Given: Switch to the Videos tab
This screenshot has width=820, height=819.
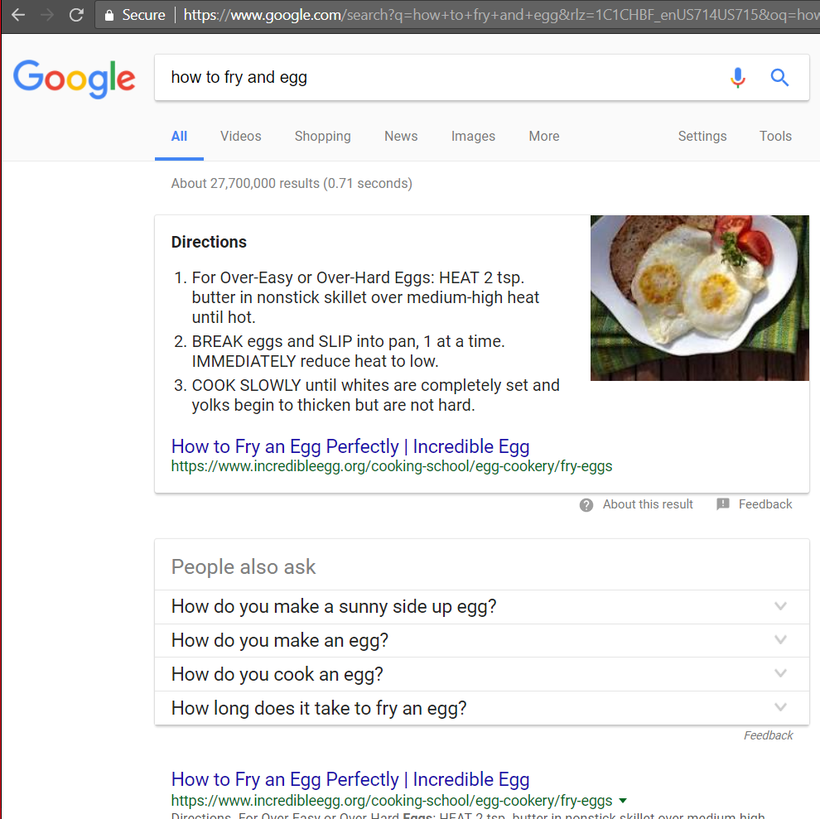Looking at the screenshot, I should point(241,136).
